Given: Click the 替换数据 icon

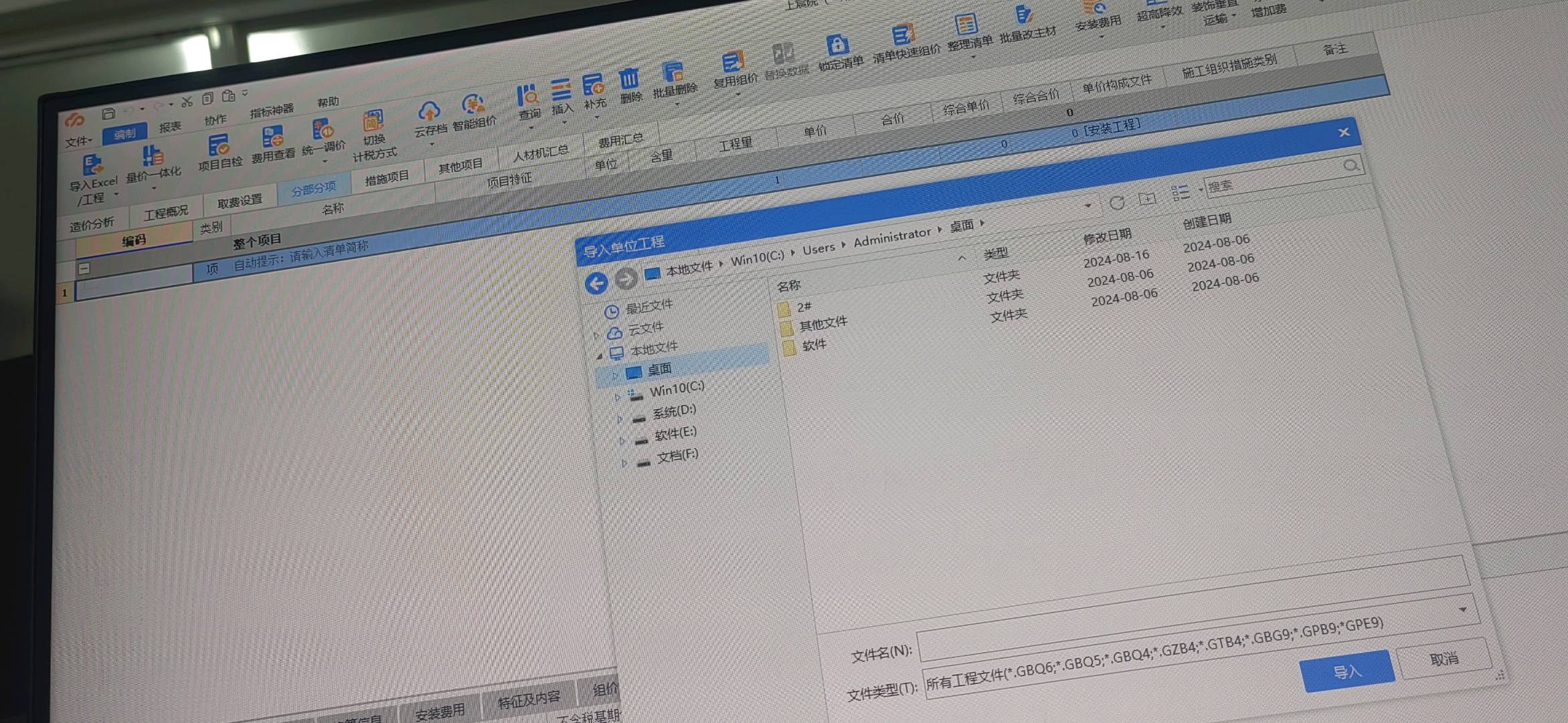Looking at the screenshot, I should click(782, 54).
